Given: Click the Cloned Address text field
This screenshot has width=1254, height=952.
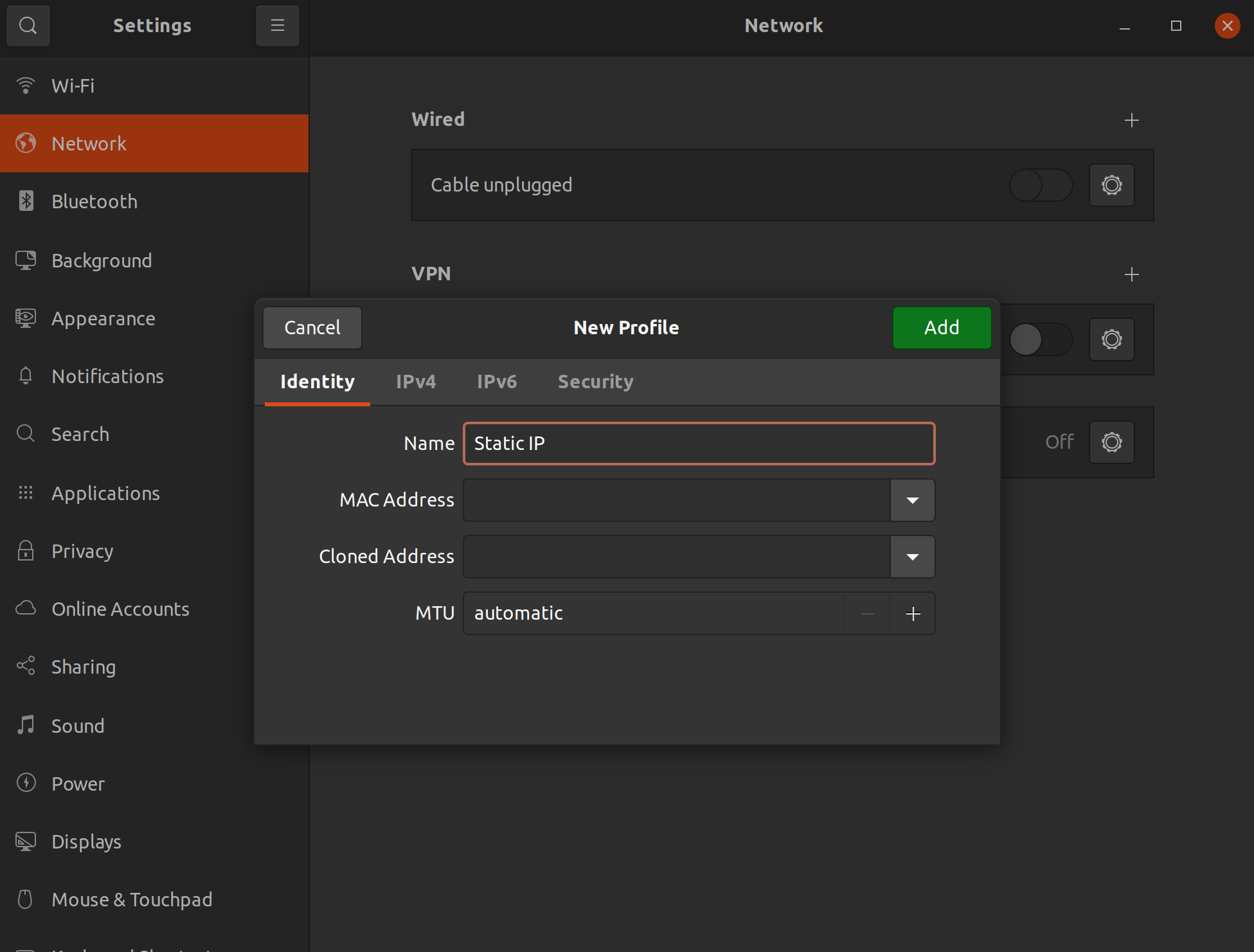Looking at the screenshot, I should (x=677, y=557).
